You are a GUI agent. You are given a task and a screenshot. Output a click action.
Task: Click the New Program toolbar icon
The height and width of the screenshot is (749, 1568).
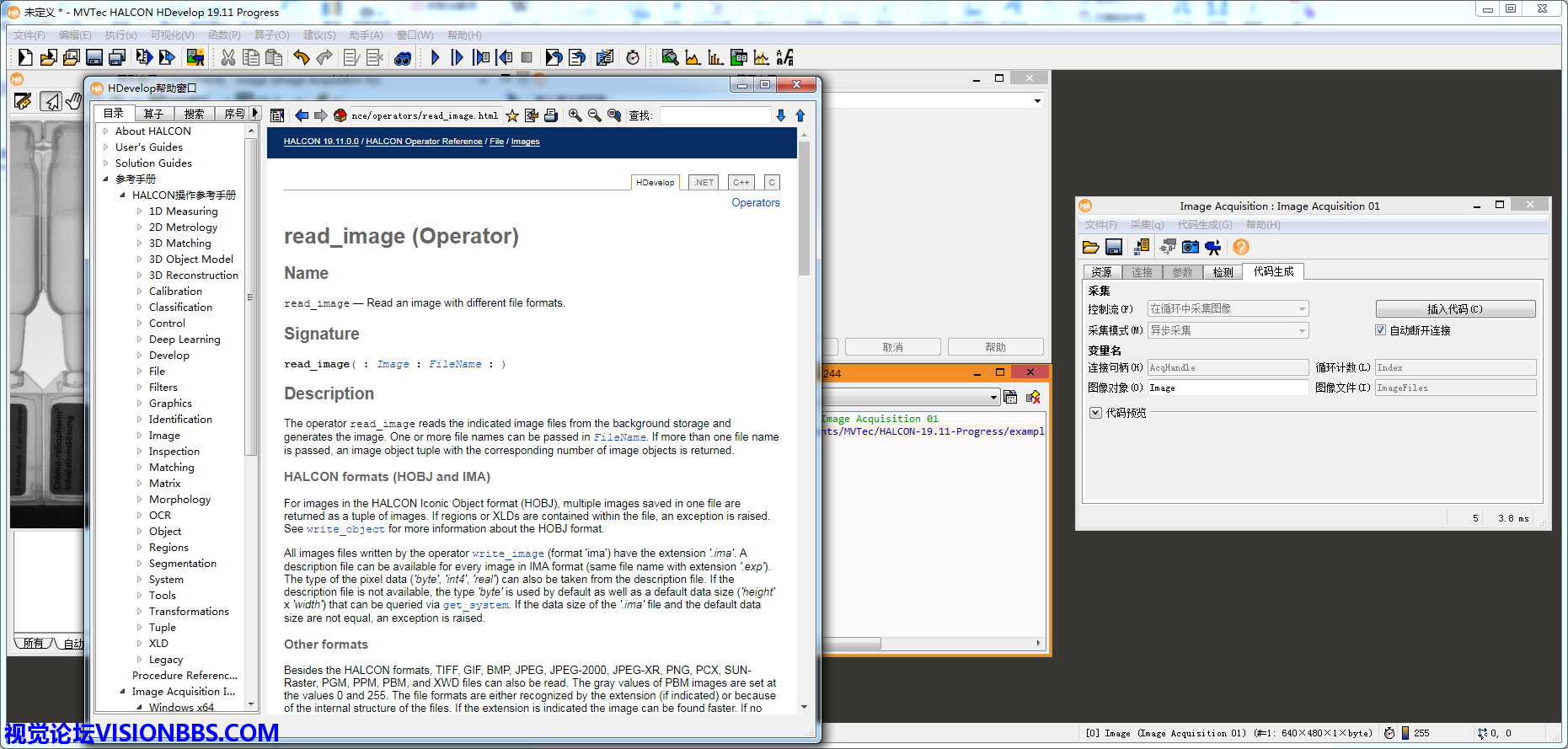click(25, 57)
